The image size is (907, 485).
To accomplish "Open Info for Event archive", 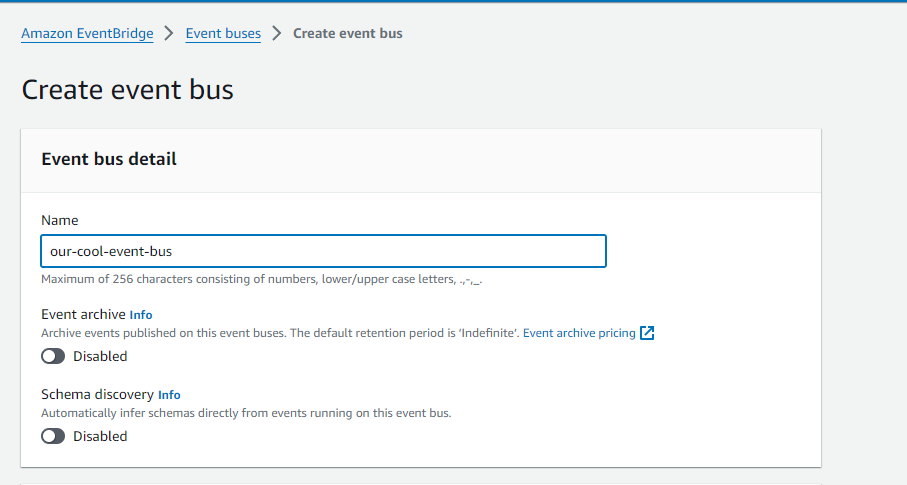I will (141, 315).
